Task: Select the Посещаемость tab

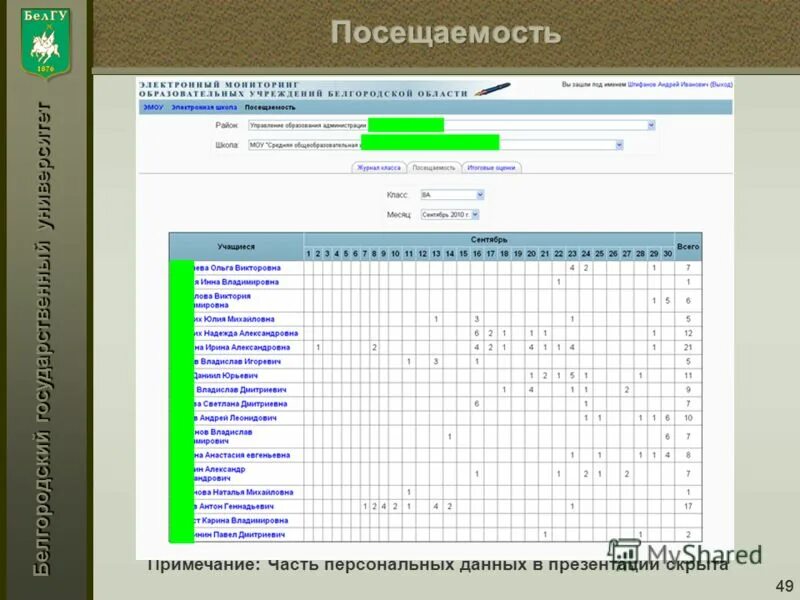Action: 434,166
